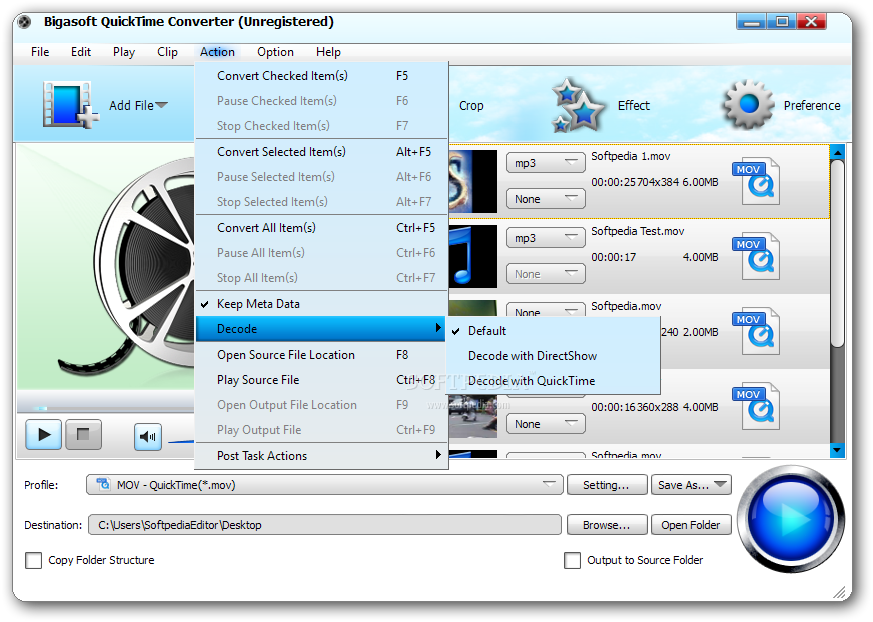
Task: Open disabled None dropdown for Softpedia Test.mov
Action: click(x=546, y=274)
